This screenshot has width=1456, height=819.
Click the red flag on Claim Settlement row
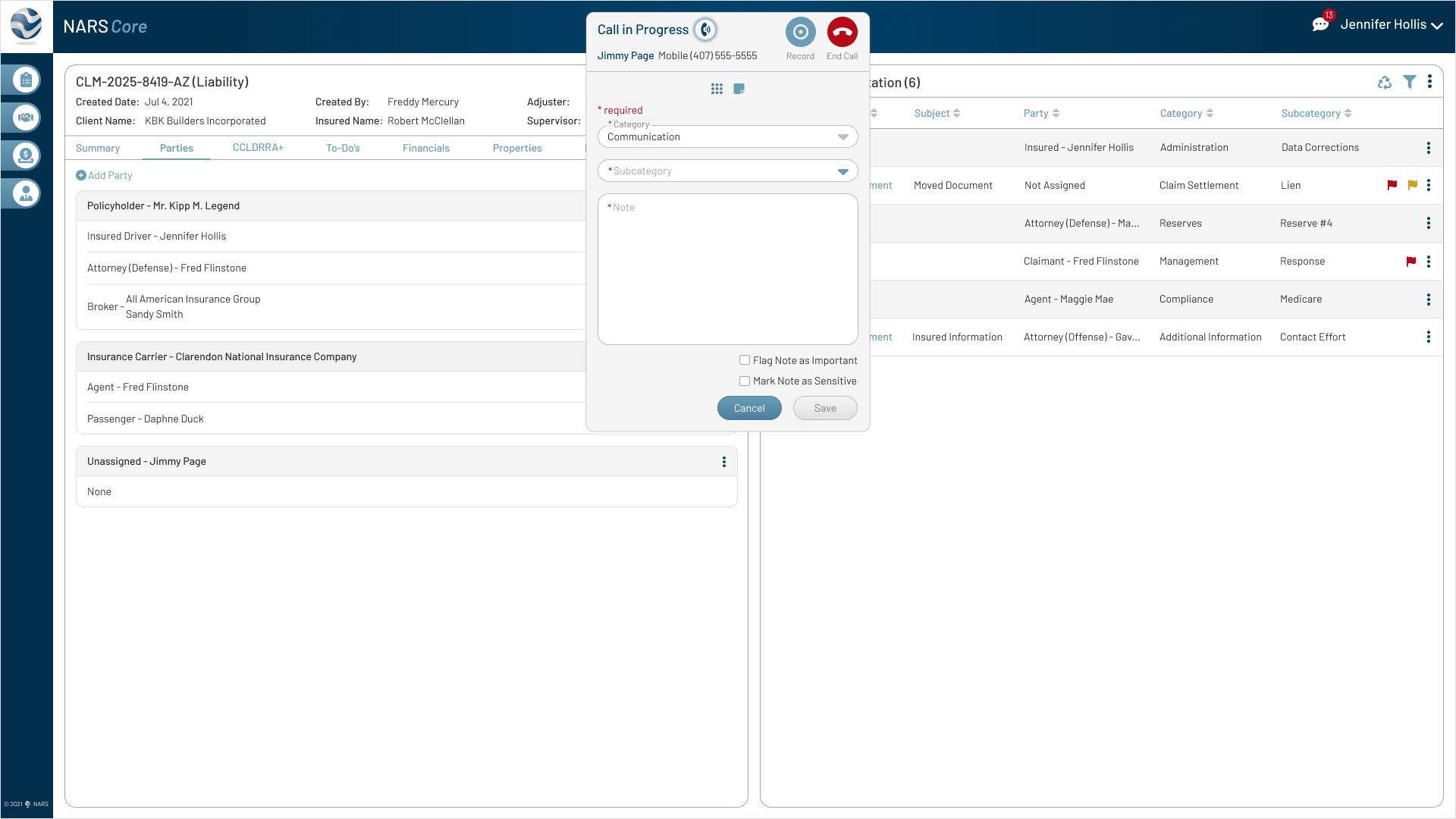click(1392, 185)
